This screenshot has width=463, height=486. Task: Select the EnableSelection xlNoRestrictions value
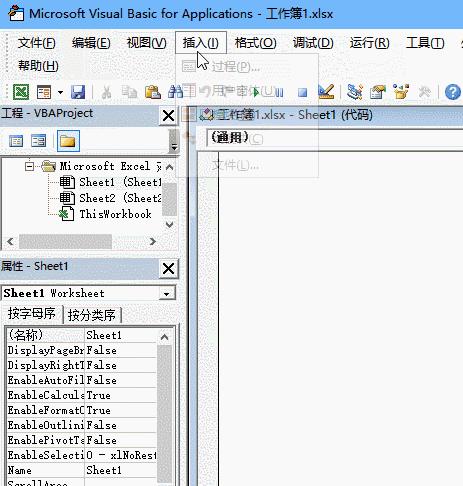coord(120,455)
